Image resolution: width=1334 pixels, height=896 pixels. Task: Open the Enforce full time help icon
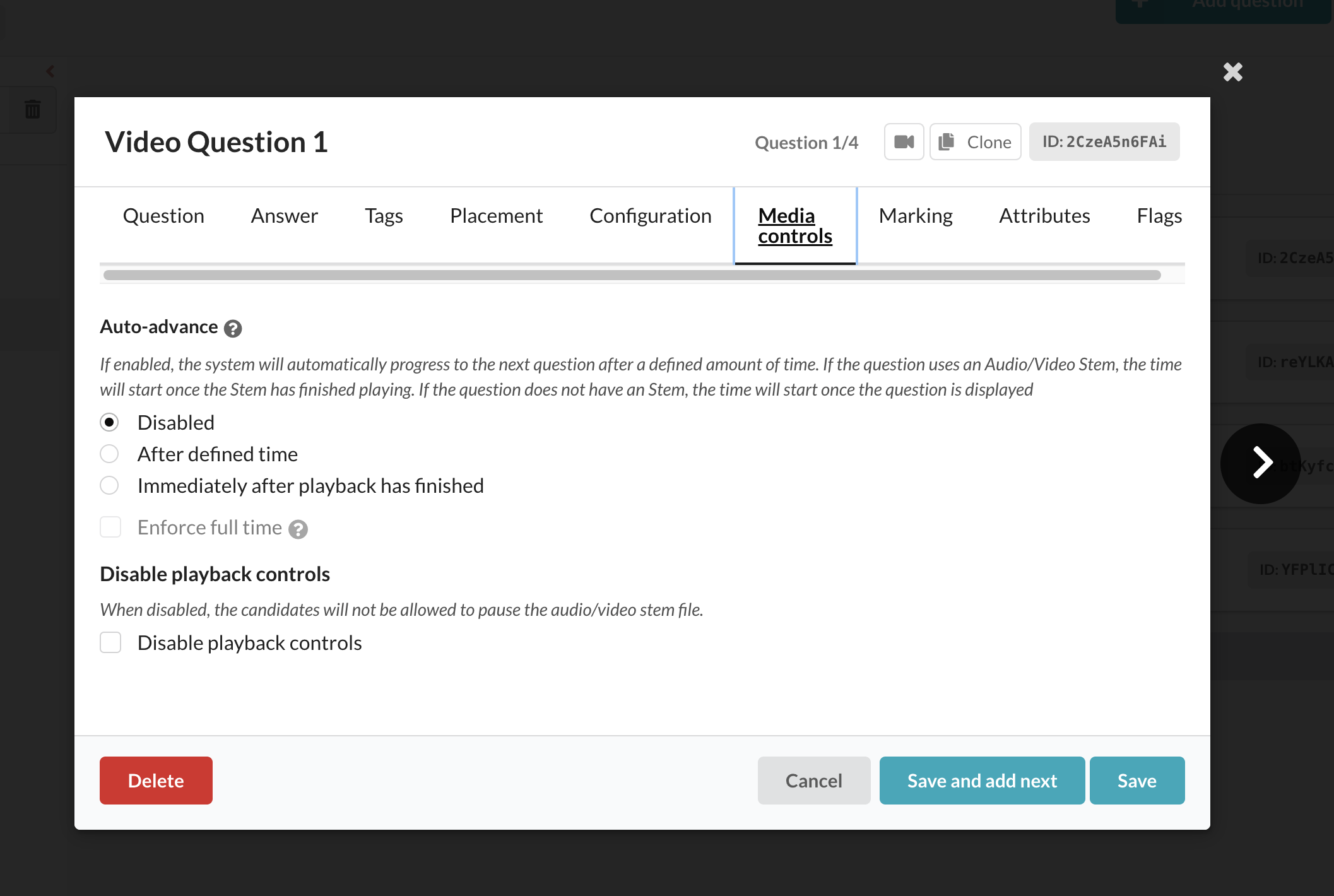[x=298, y=529]
